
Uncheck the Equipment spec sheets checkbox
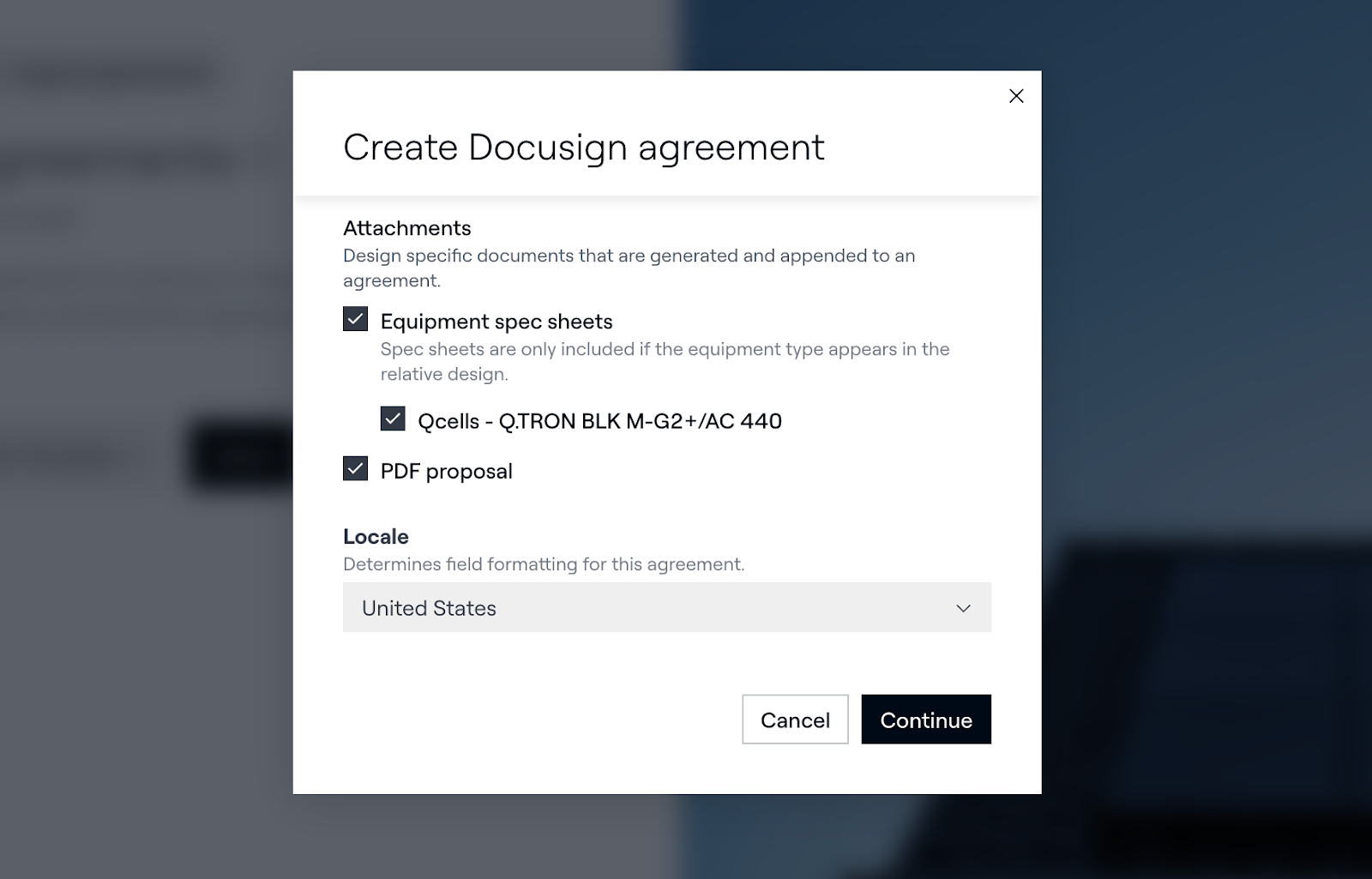355,320
